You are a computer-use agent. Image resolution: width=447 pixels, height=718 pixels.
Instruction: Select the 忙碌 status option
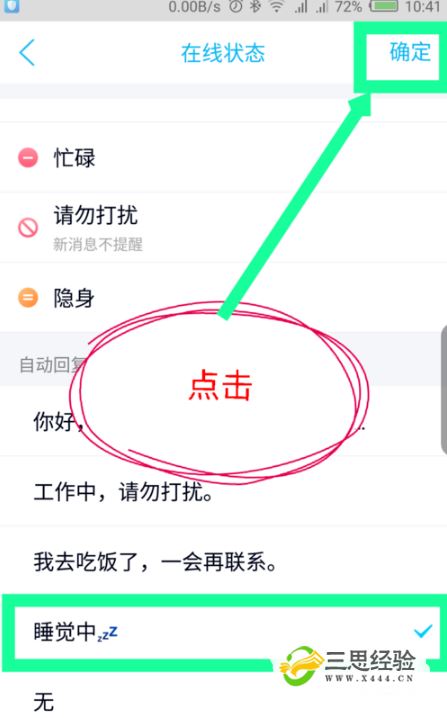coord(224,158)
